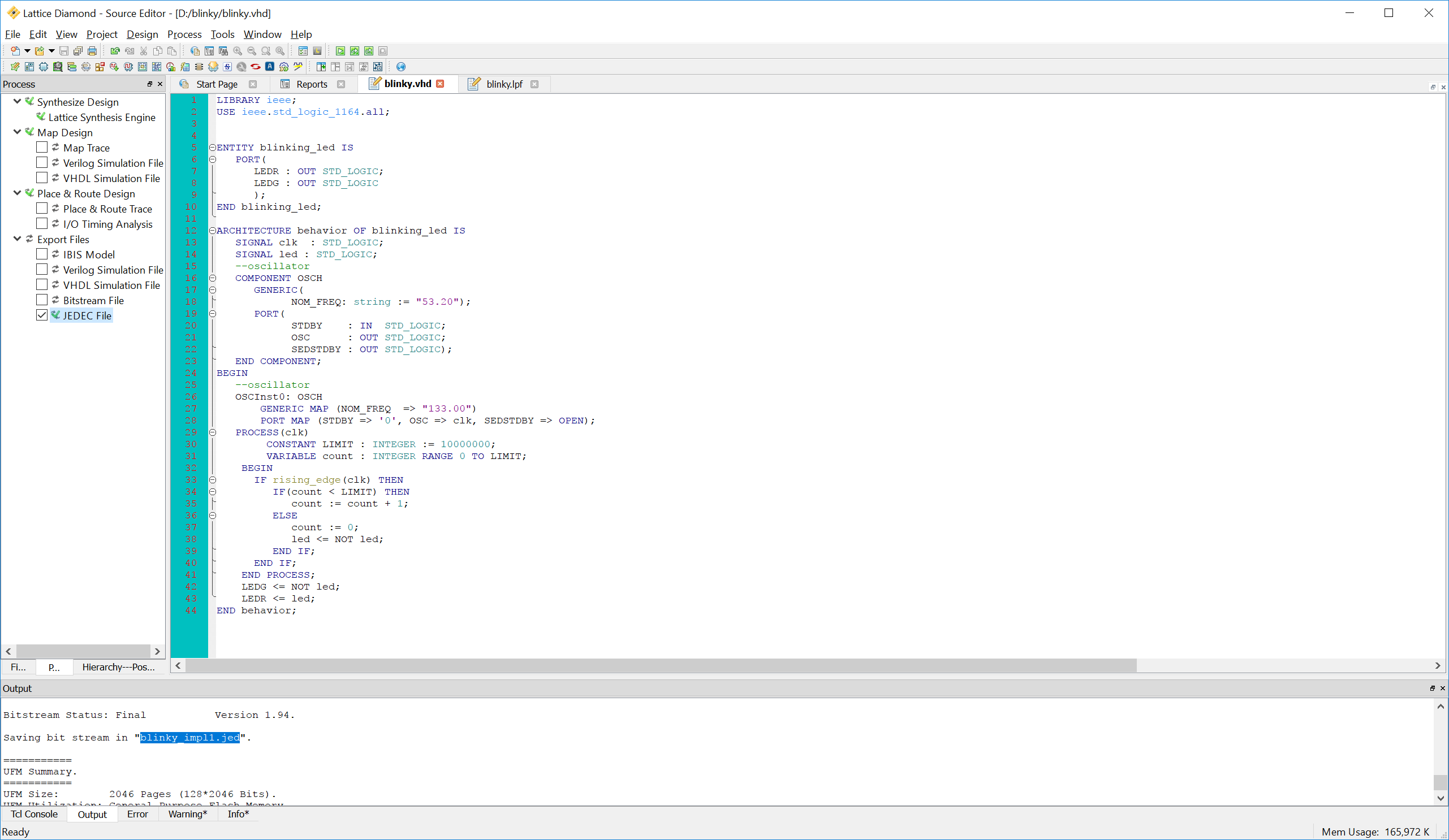Collapse the Export Files tree node

coord(17,239)
